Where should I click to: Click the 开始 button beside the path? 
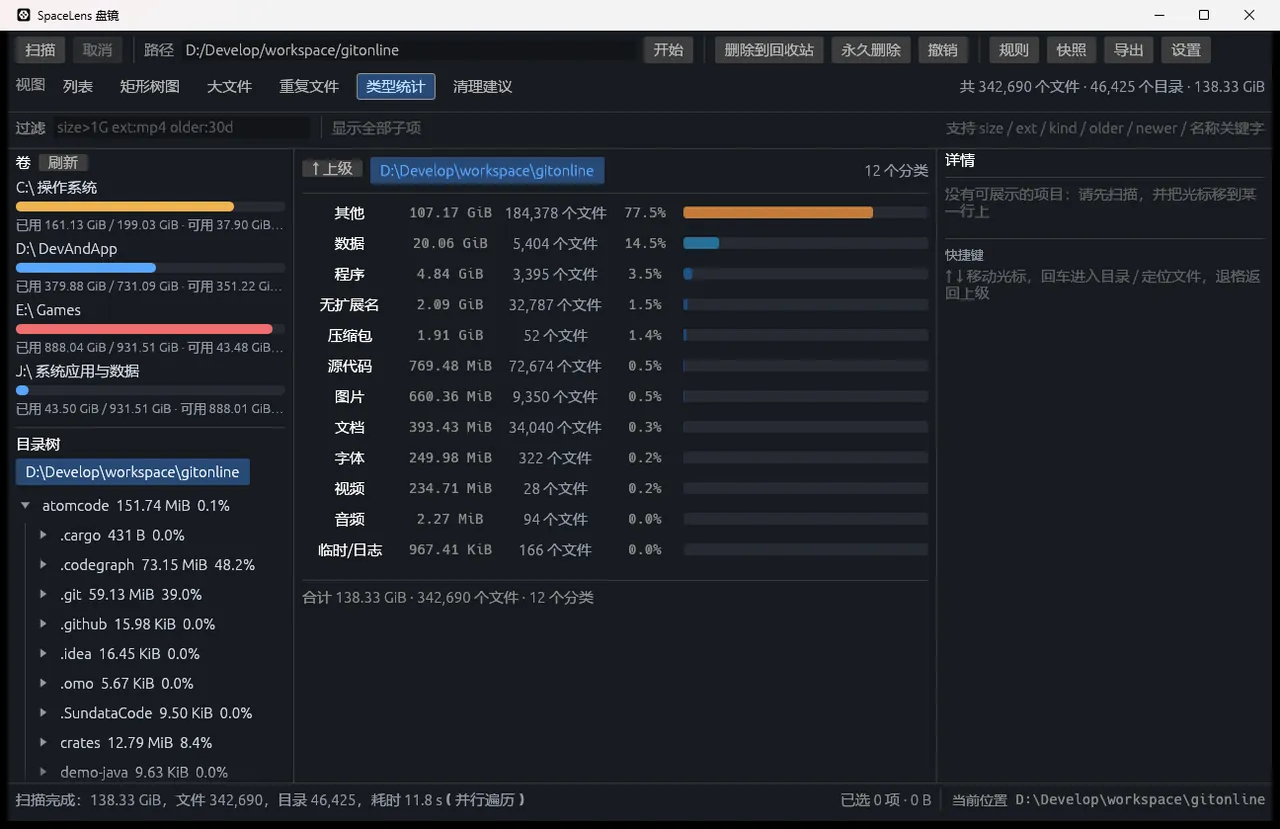point(668,50)
